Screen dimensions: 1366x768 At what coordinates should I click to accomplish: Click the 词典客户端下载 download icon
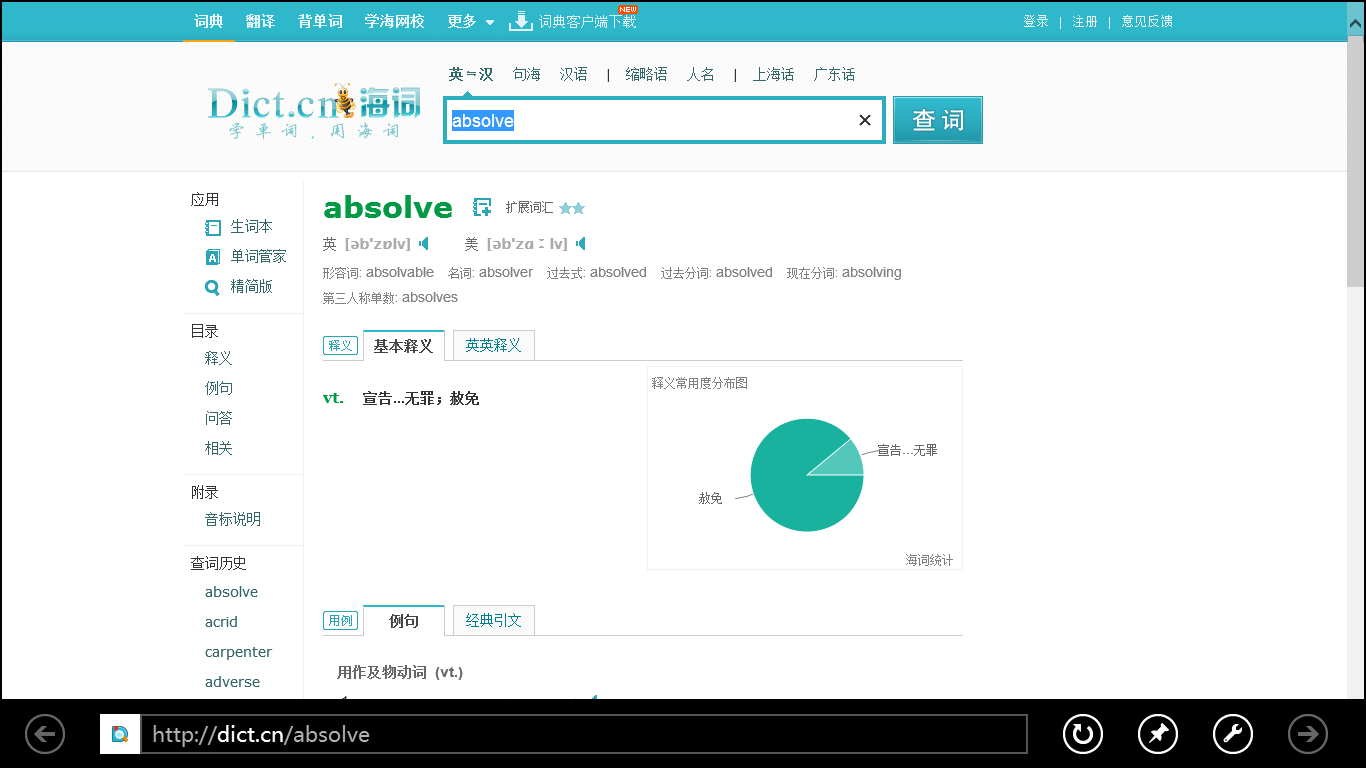(520, 18)
